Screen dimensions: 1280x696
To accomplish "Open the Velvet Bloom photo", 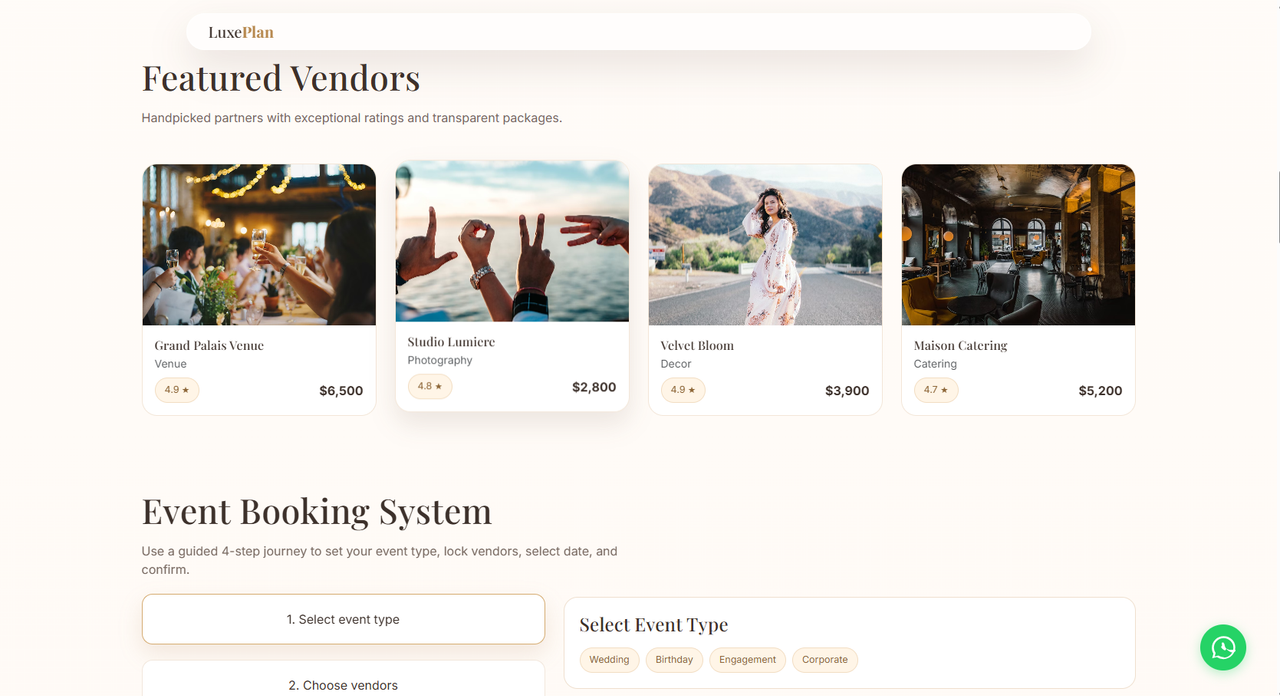I will click(765, 245).
